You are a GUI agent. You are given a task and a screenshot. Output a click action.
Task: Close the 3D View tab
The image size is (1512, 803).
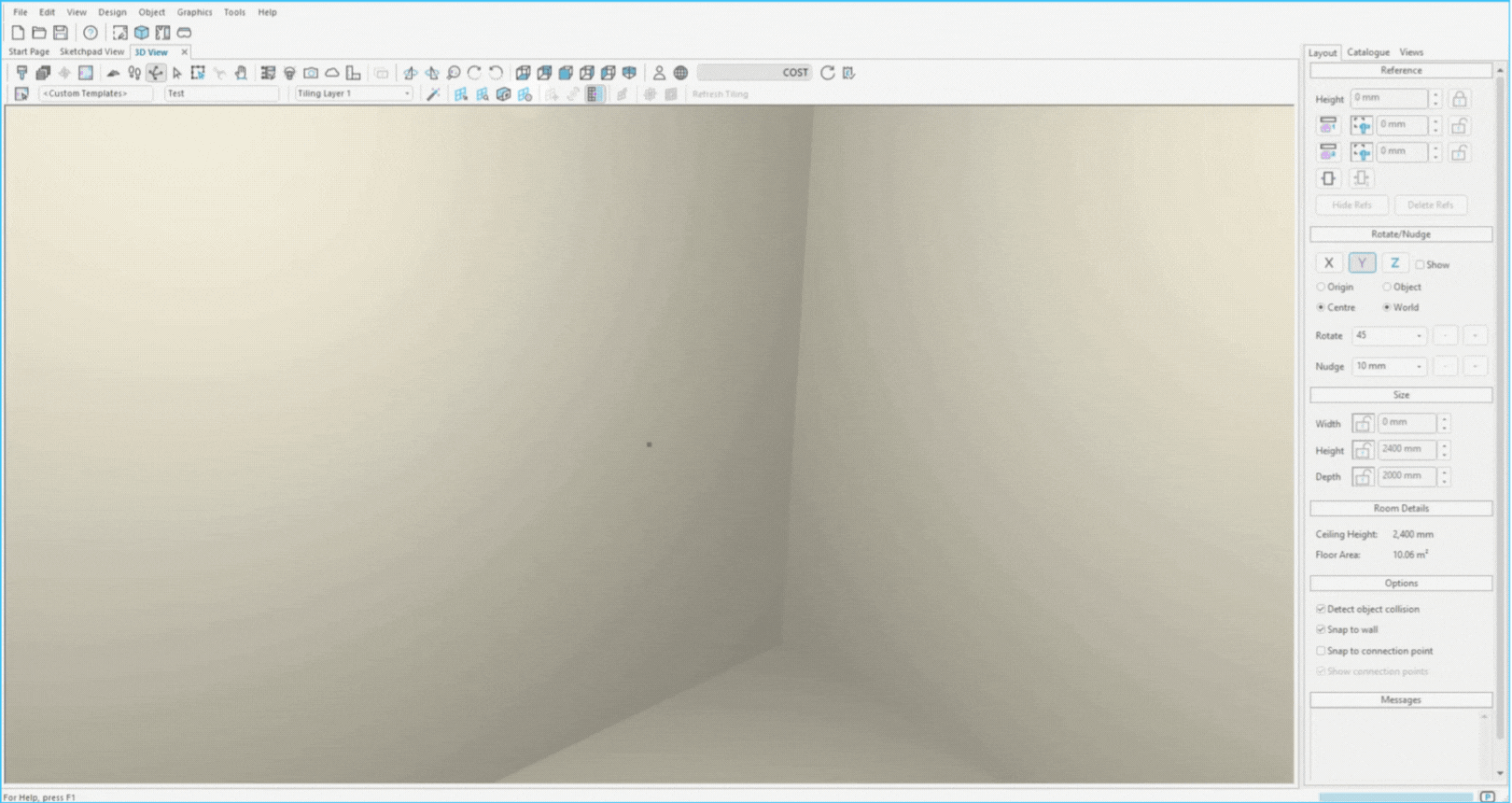click(184, 52)
